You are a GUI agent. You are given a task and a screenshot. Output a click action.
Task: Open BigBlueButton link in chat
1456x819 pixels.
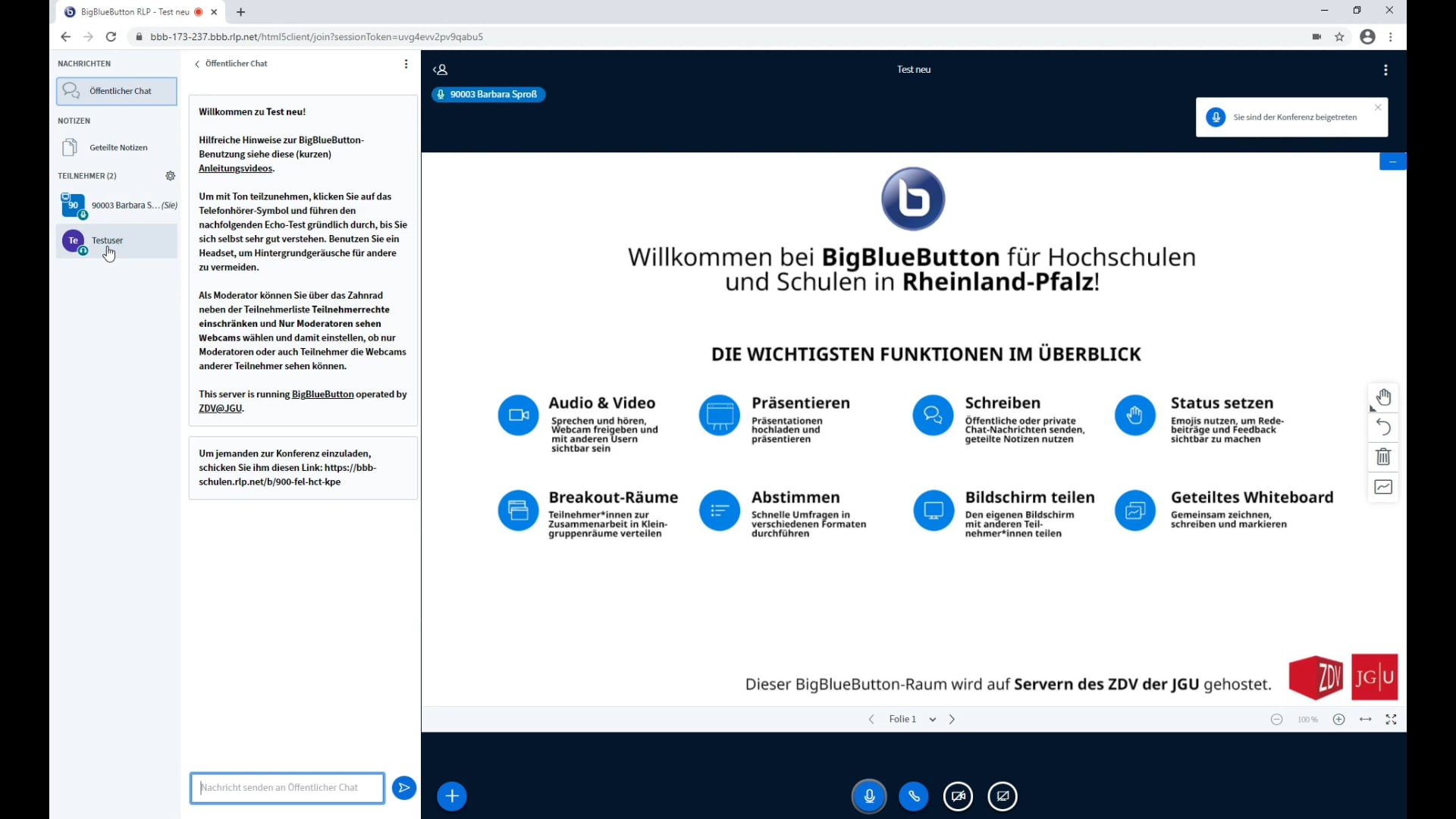click(323, 394)
